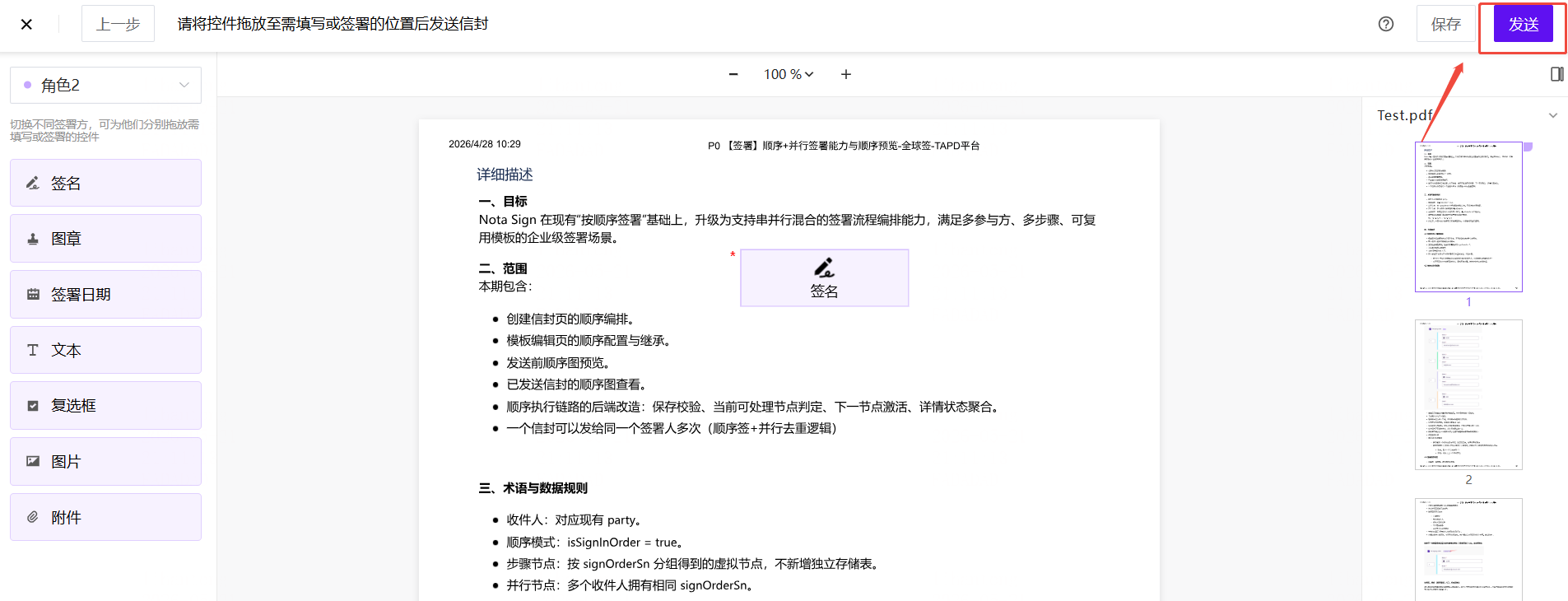The image size is (1568, 601).
Task: Click the 二、范围 heading
Action: pyautogui.click(x=503, y=268)
